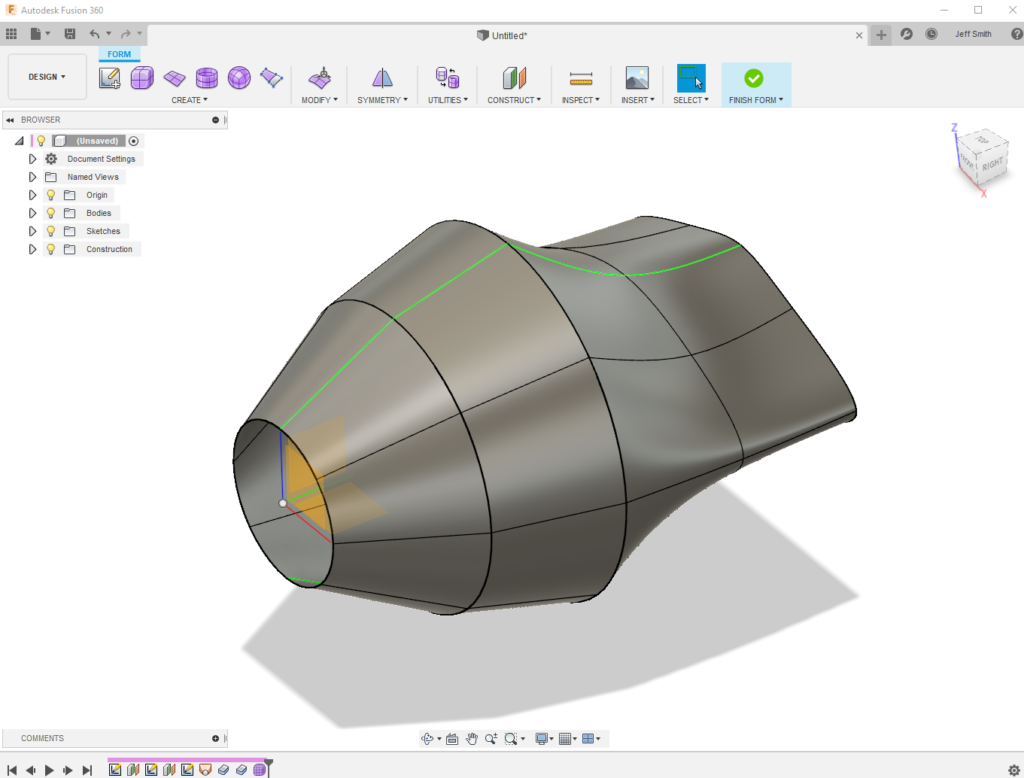
Task: Open the Jeff Smith account menu
Action: click(973, 34)
